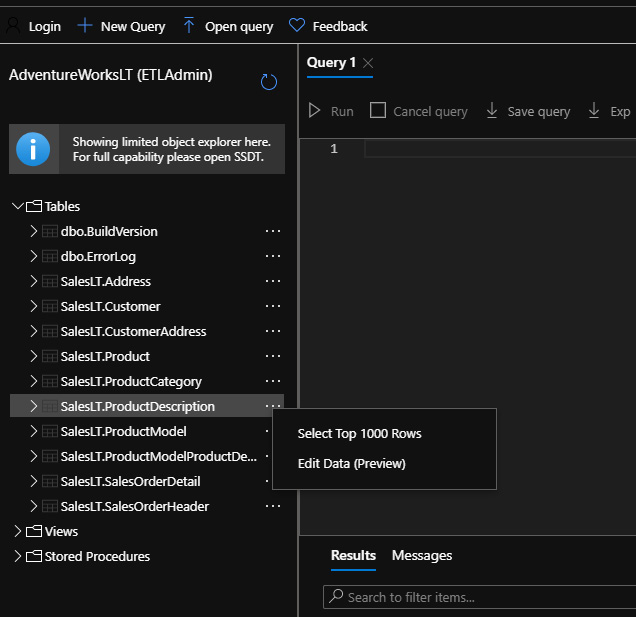Viewport: 636px width, 617px height.
Task: Click the Save query download icon
Action: tap(491, 111)
